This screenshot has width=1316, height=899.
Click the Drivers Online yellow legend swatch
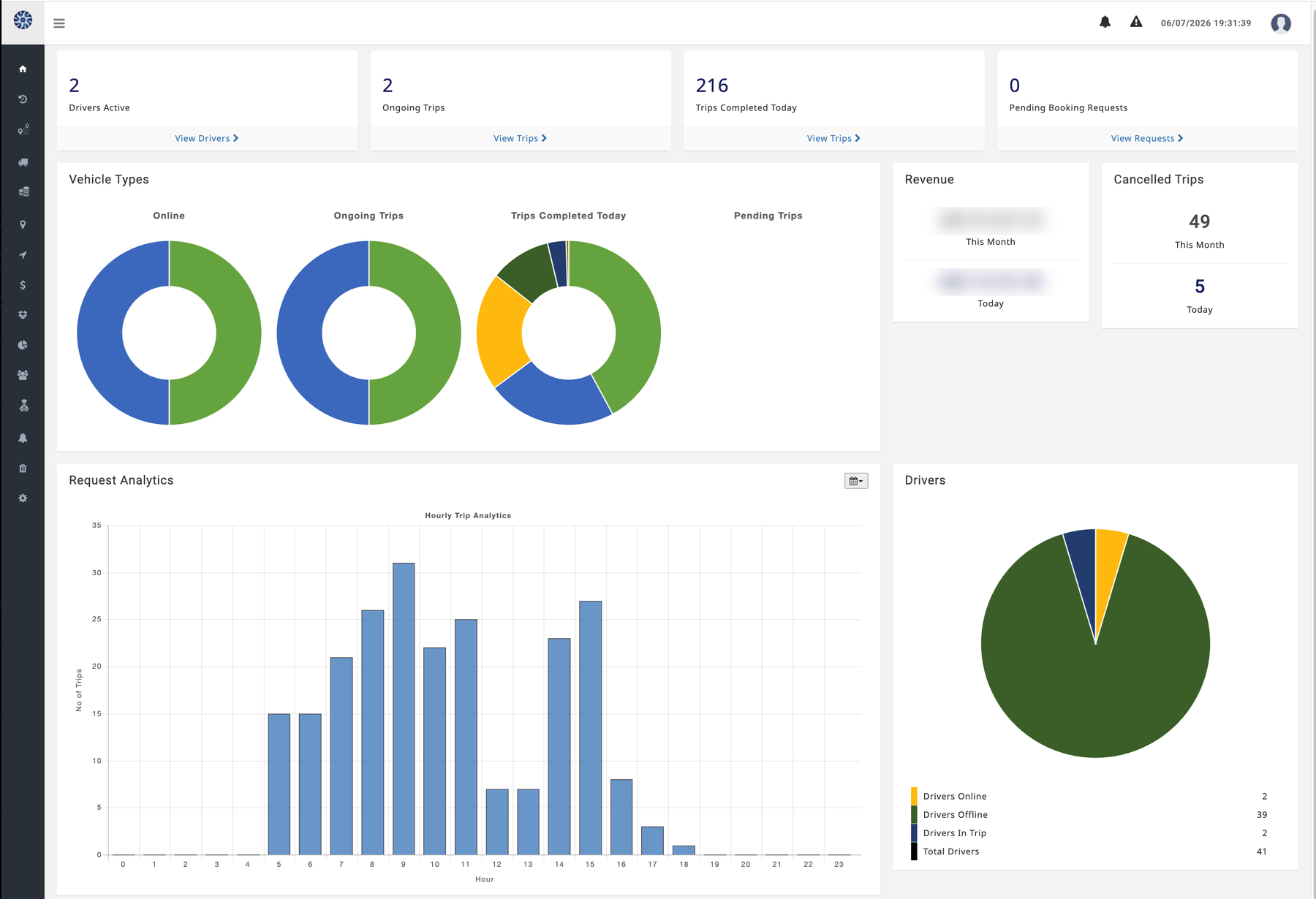click(x=914, y=796)
